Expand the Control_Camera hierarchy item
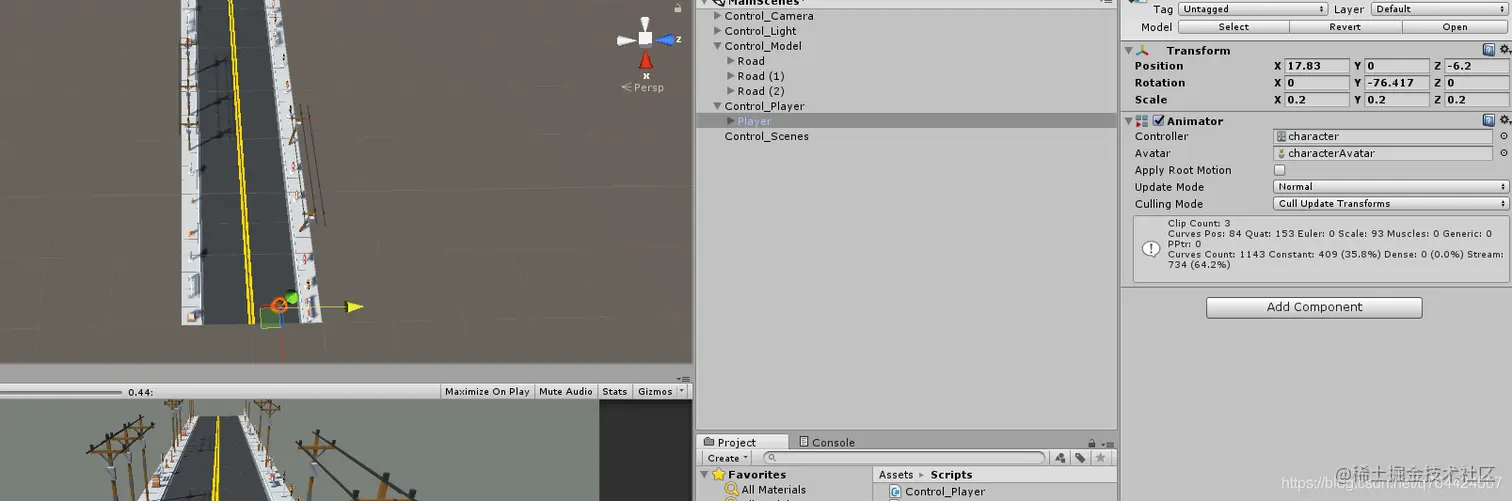Screen dimensions: 1512x501 pos(717,16)
